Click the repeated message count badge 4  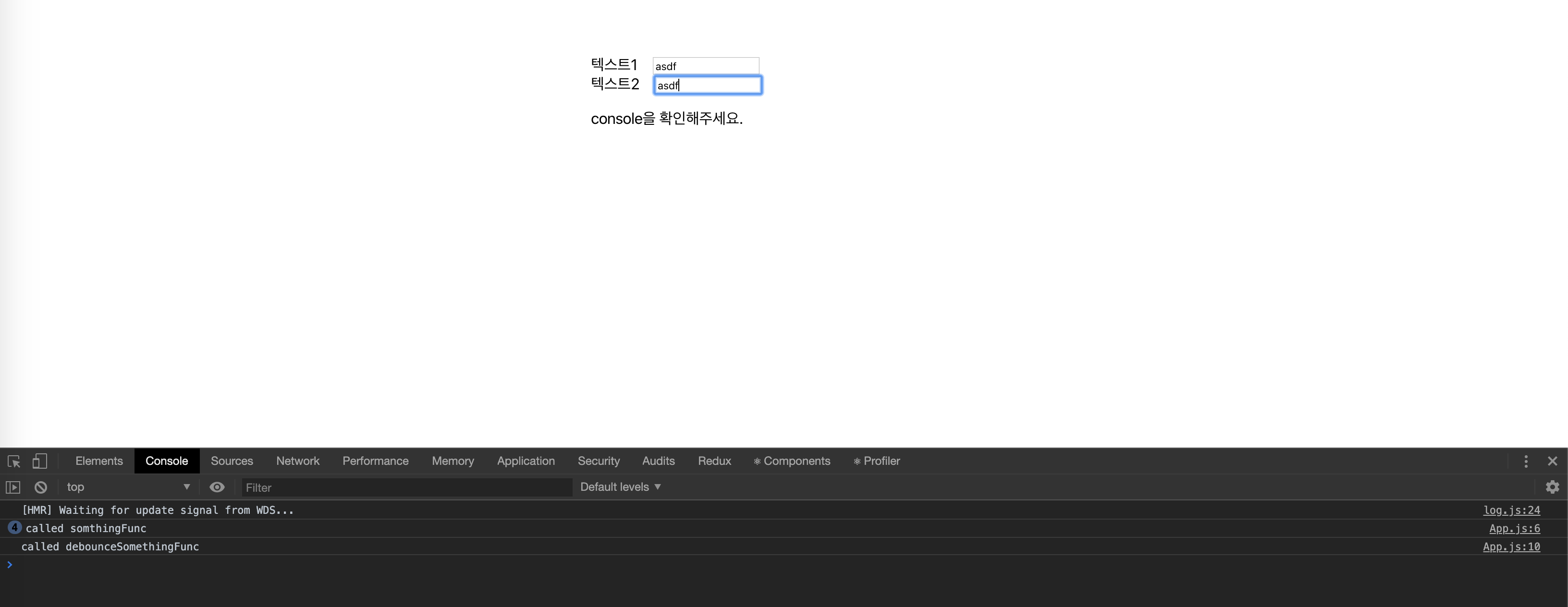[x=14, y=528]
